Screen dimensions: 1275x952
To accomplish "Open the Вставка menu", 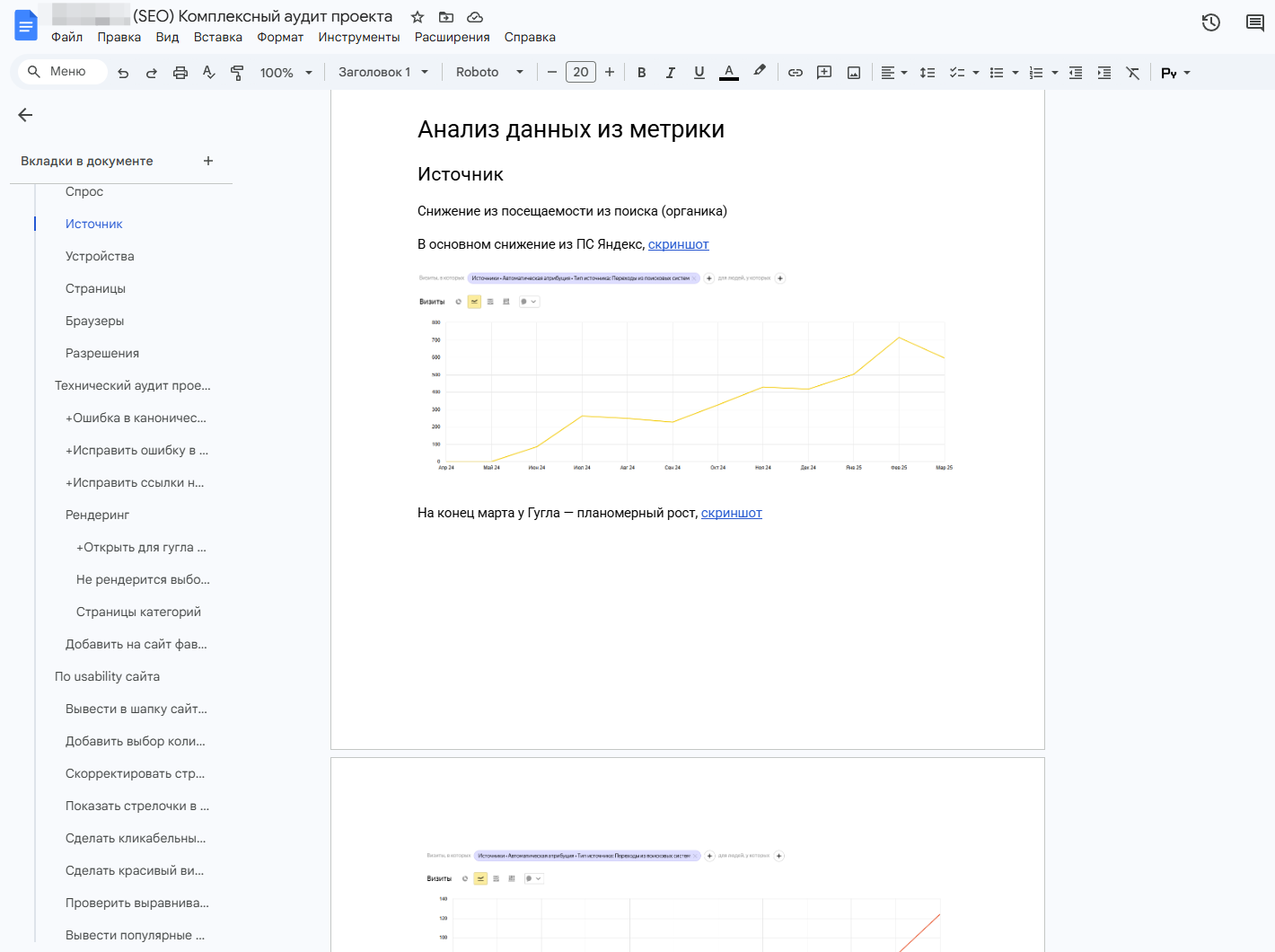I will [x=217, y=37].
